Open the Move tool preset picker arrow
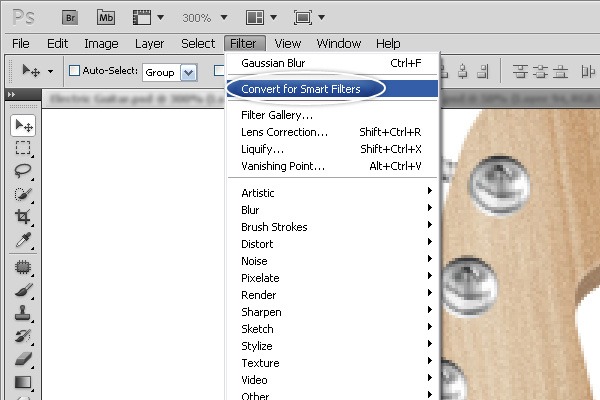600x400 pixels. (51, 71)
